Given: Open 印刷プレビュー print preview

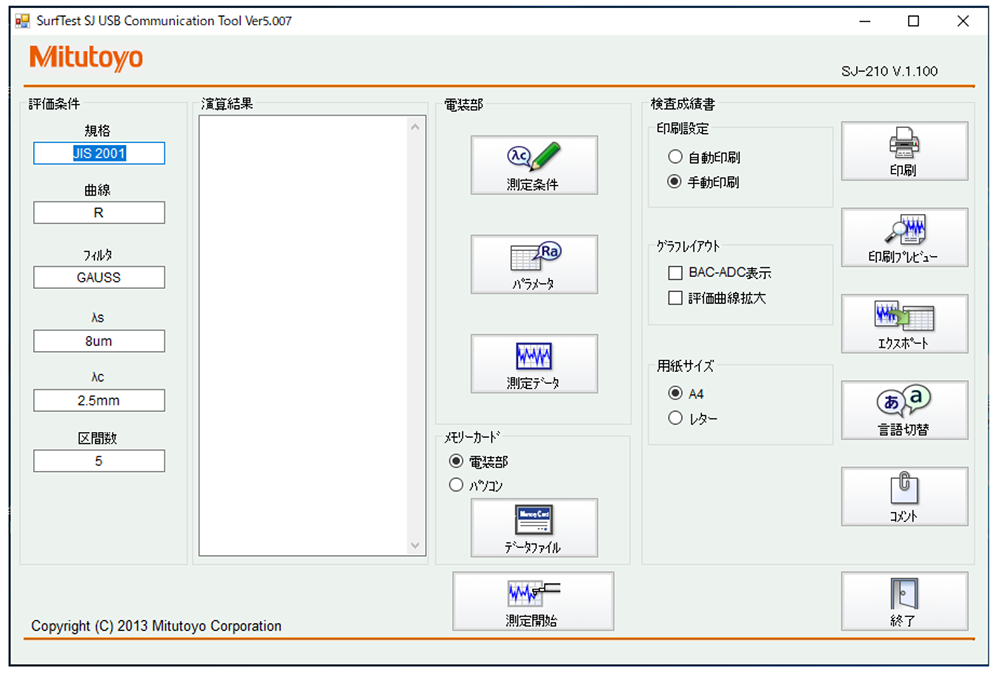Looking at the screenshot, I should (903, 238).
